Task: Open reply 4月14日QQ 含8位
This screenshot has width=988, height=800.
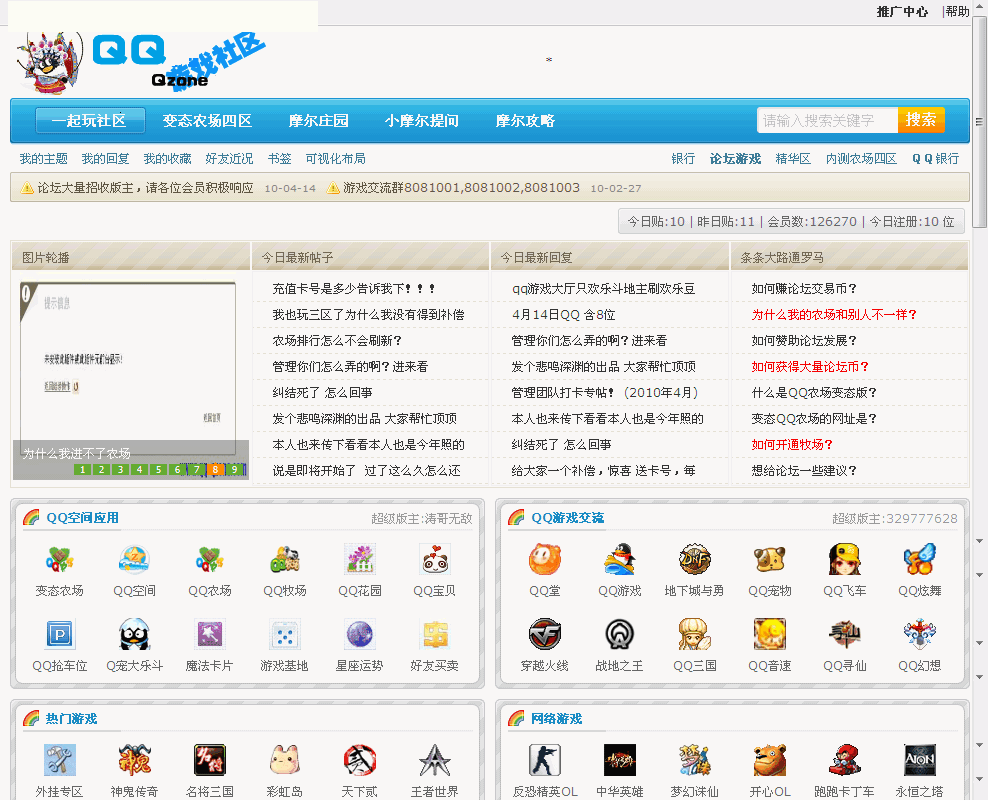Action: [563, 315]
